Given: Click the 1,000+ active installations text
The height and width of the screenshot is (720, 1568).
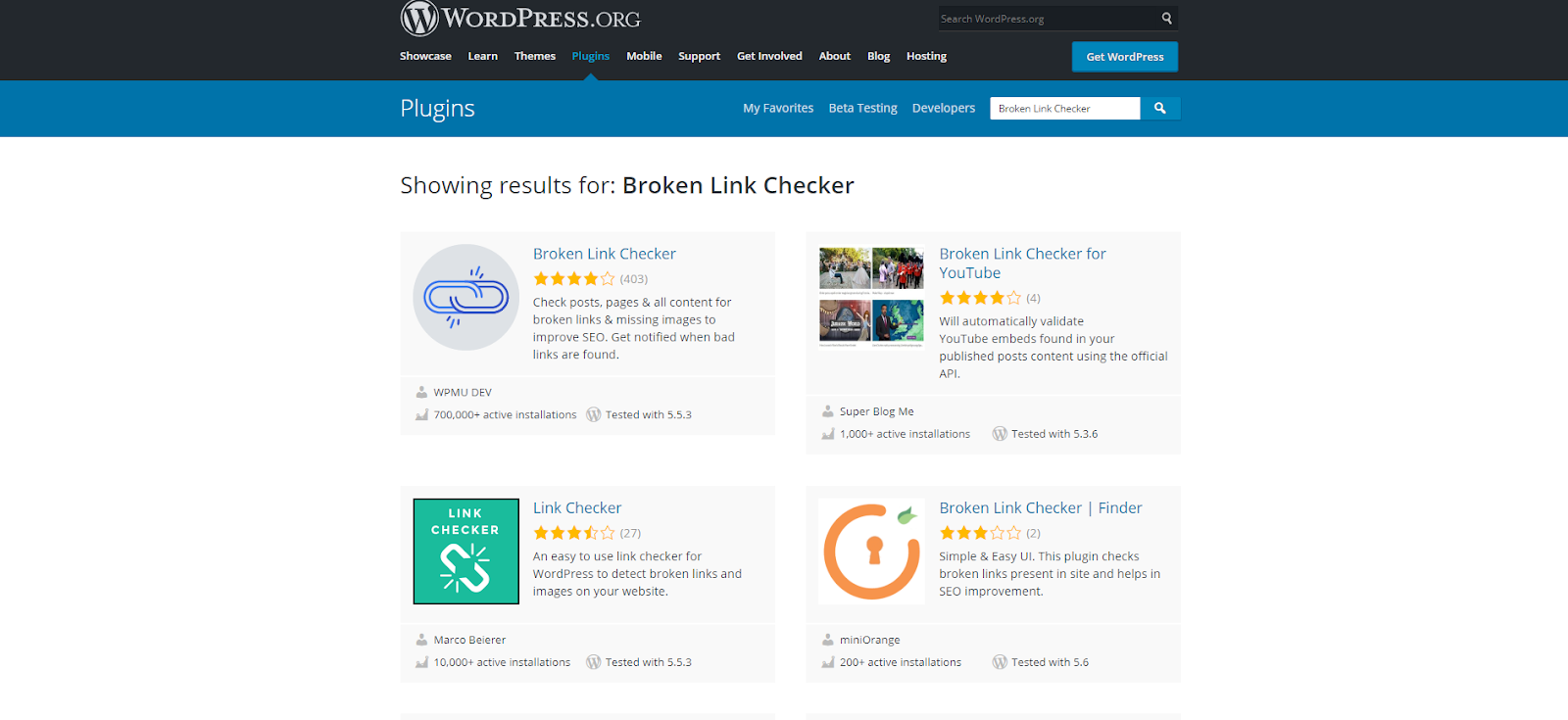Looking at the screenshot, I should [x=905, y=435].
